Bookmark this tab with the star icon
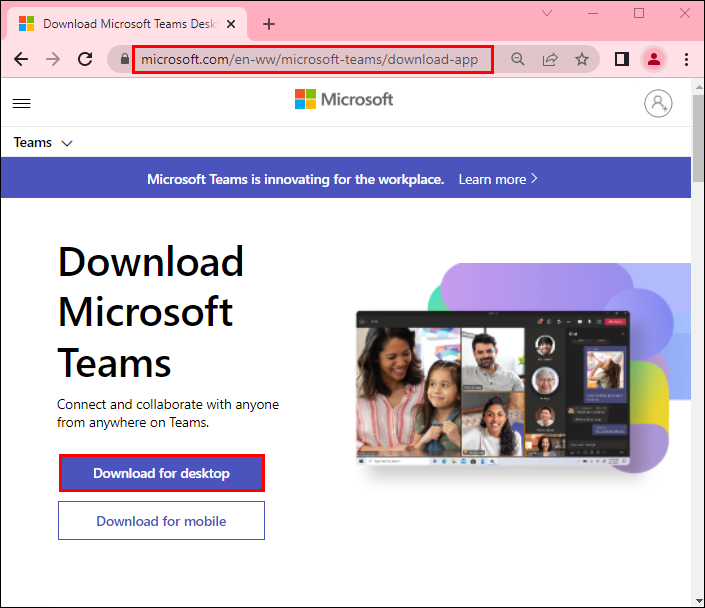Screen dimensions: 705x608 tap(582, 59)
